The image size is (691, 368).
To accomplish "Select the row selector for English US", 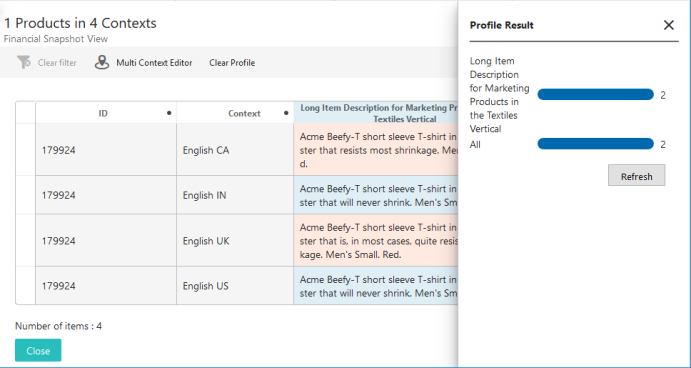I will pyautogui.click(x=26, y=286).
